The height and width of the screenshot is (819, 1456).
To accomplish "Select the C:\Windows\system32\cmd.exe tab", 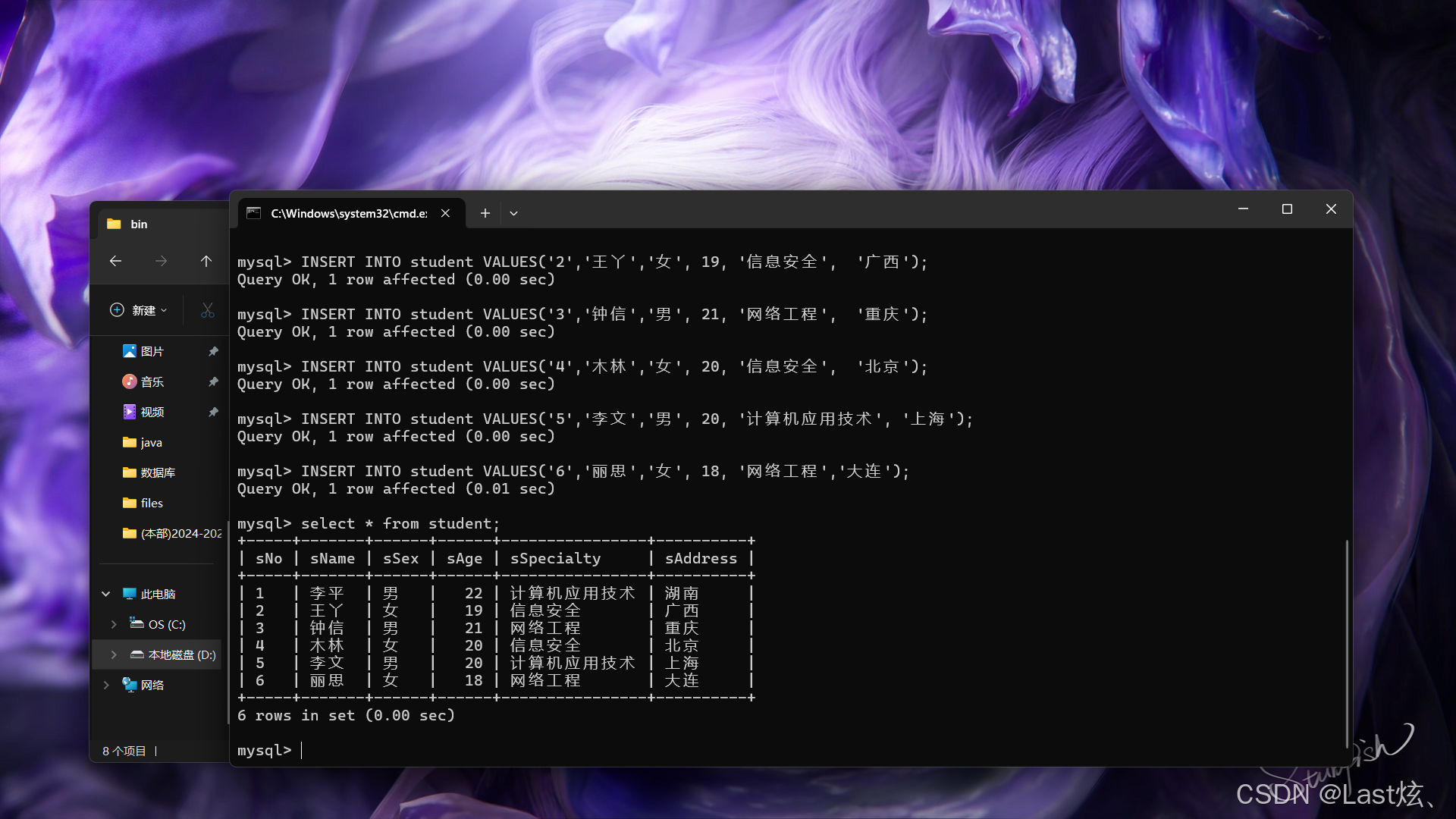I will pyautogui.click(x=350, y=213).
